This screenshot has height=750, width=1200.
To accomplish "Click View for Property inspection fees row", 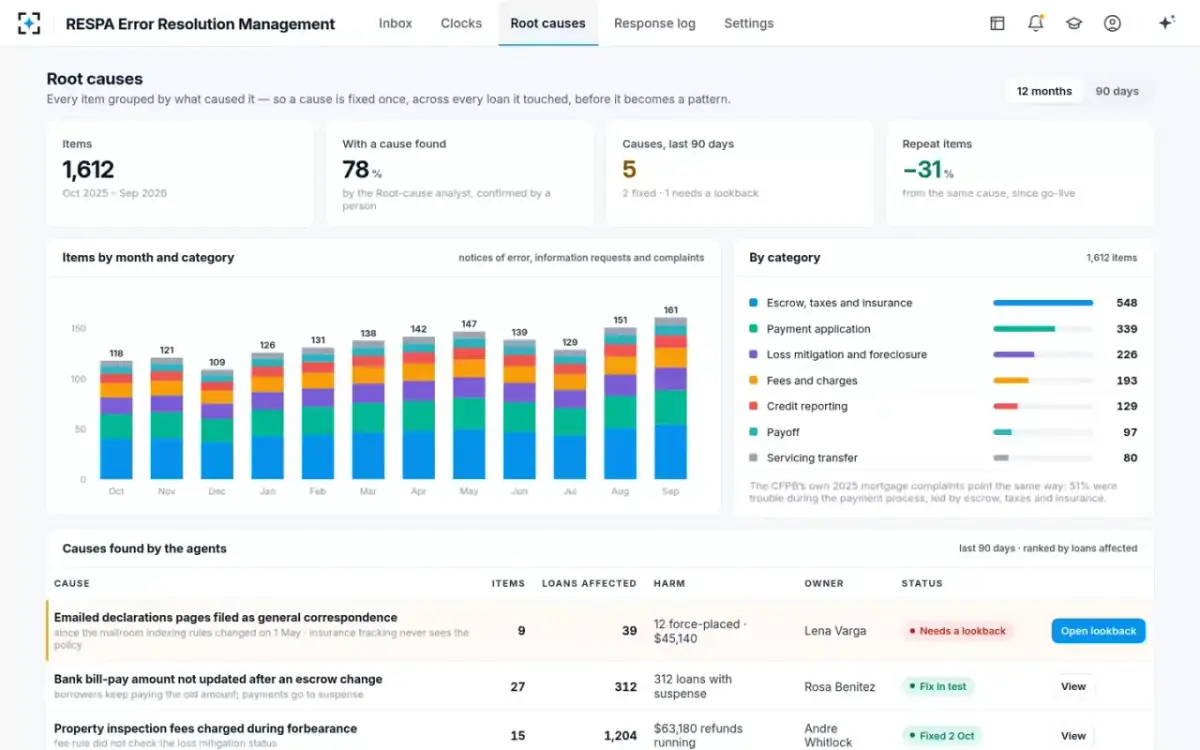I will click(x=1073, y=736).
